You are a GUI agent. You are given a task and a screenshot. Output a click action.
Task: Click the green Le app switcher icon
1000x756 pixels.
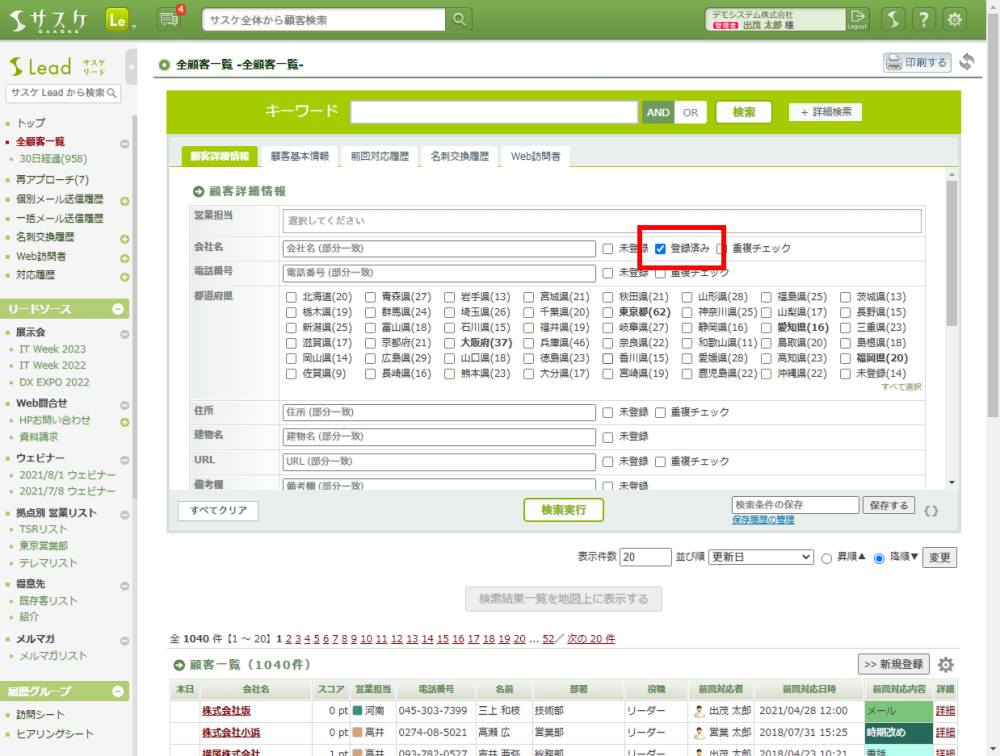(117, 19)
